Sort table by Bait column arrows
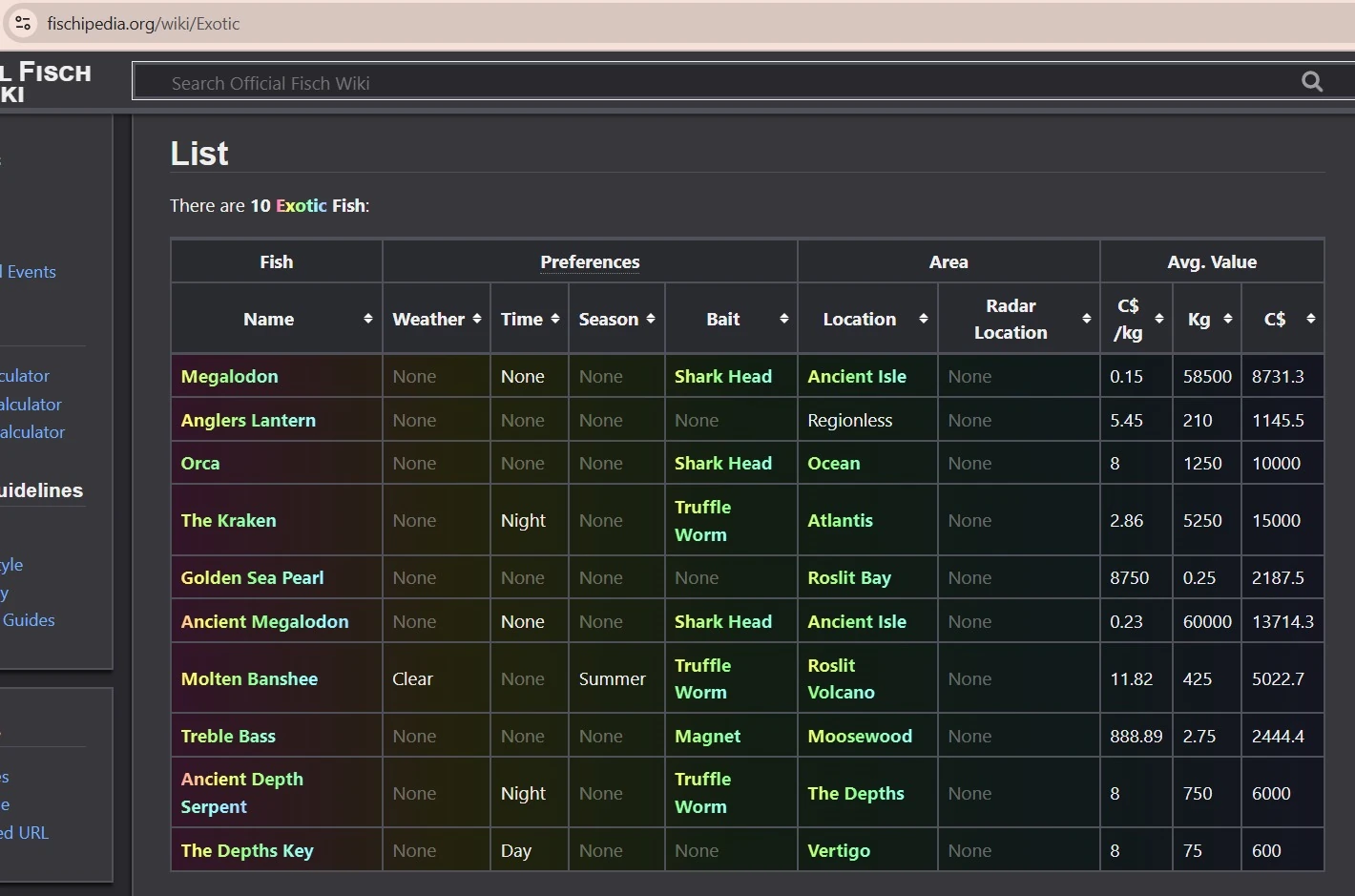1355x896 pixels. tap(783, 319)
